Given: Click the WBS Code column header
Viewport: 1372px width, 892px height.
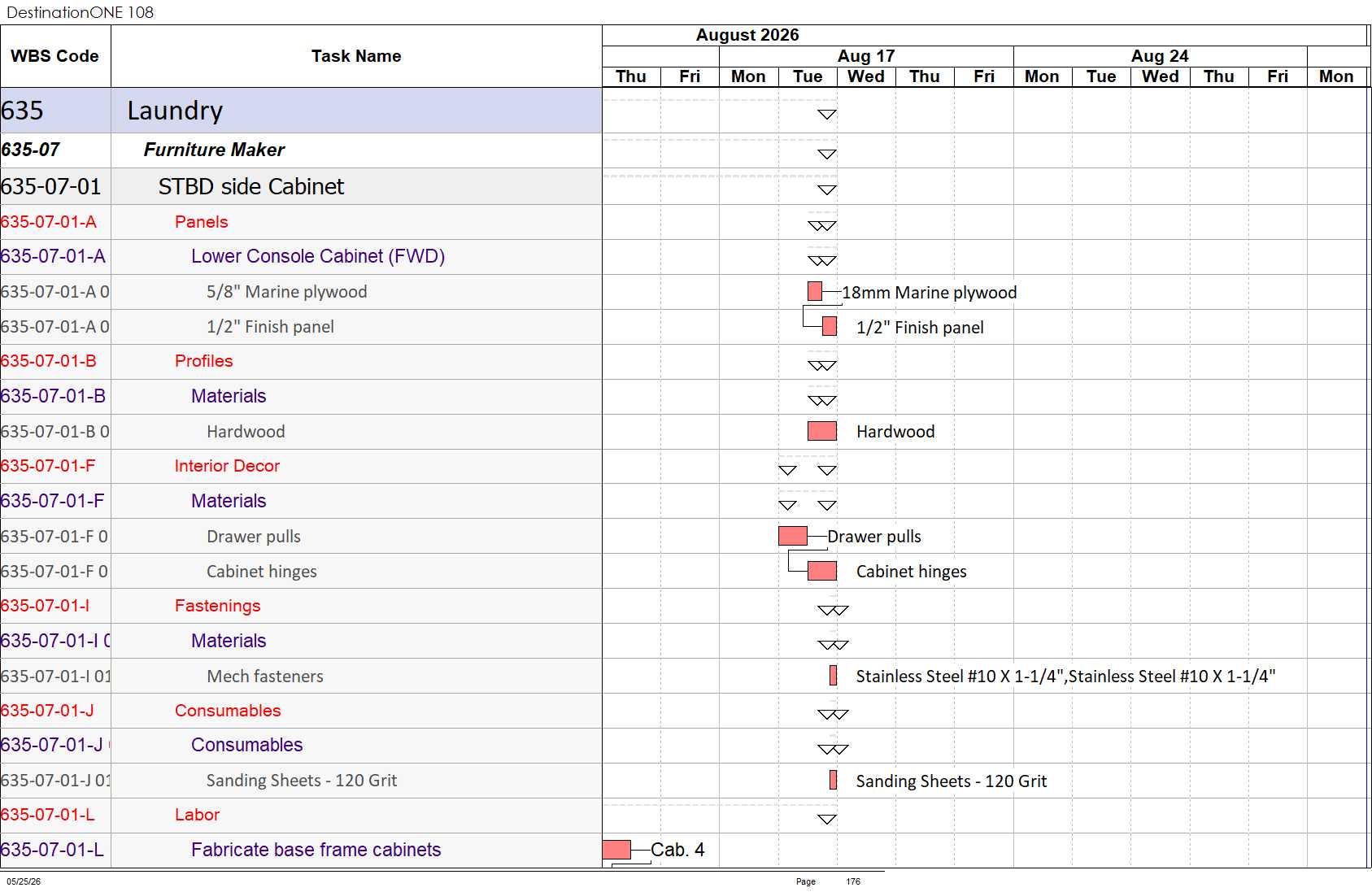Looking at the screenshot, I should [x=54, y=56].
